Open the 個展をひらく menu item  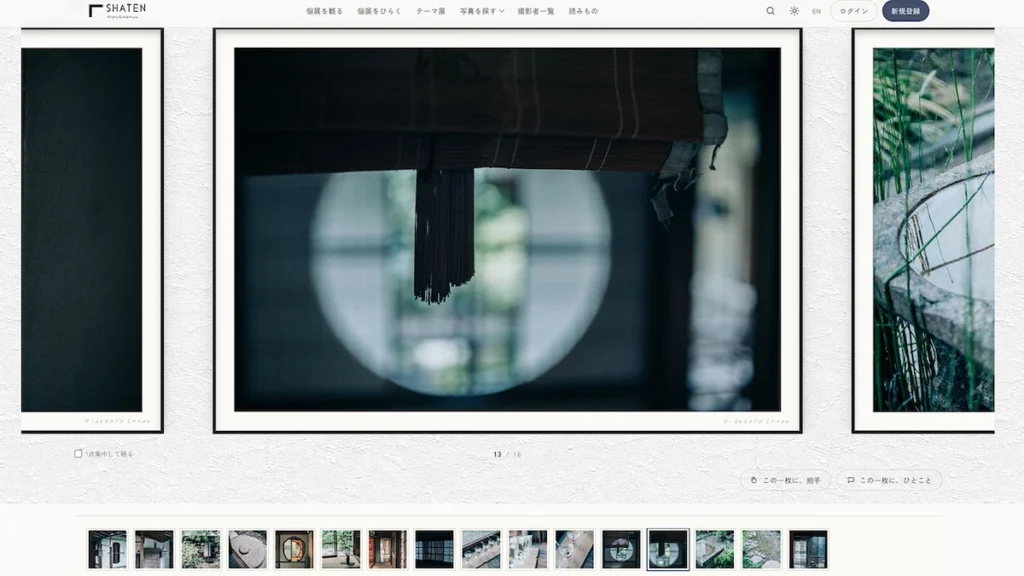(x=379, y=11)
